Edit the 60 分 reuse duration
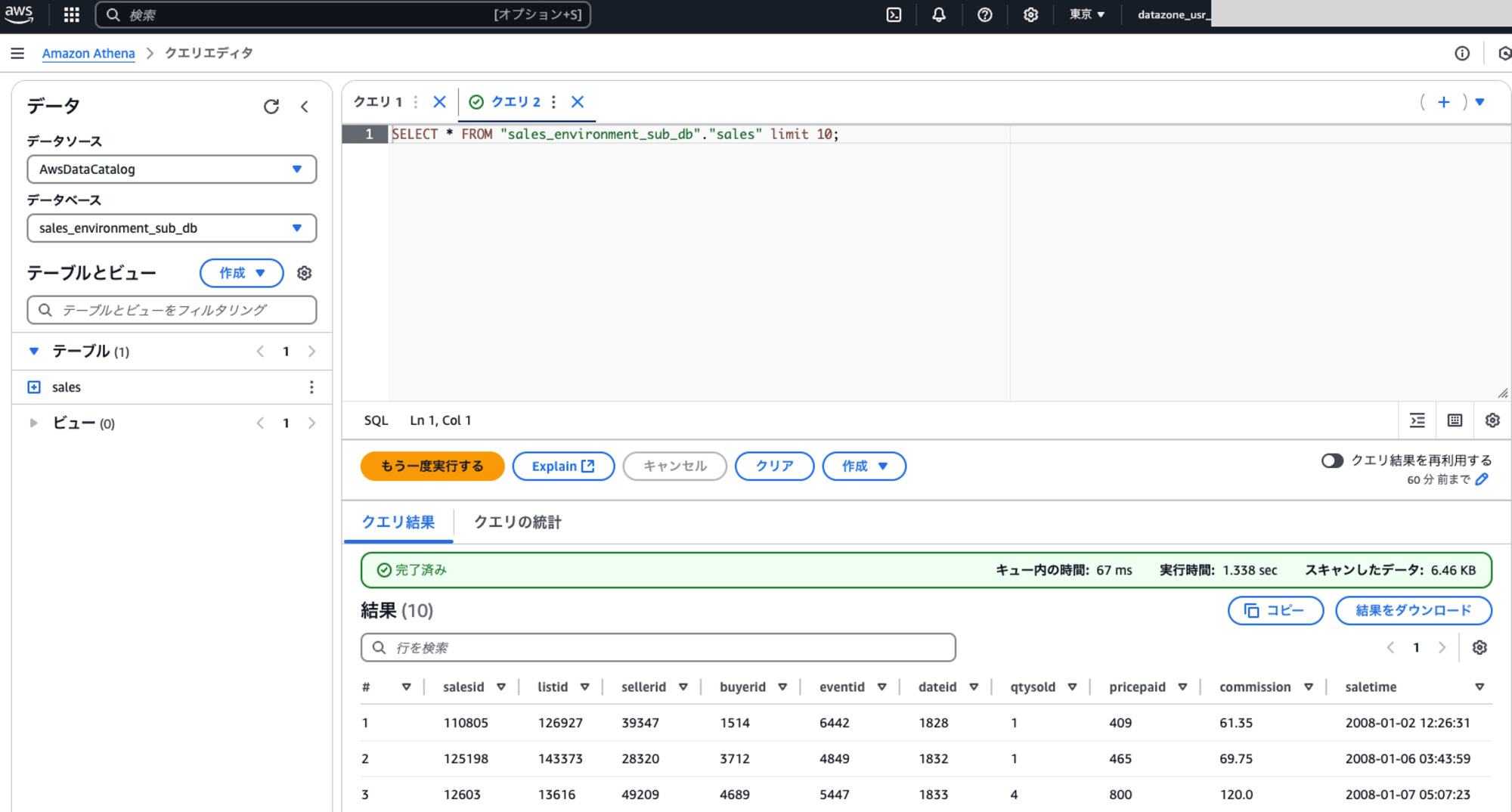The image size is (1512, 812). click(1482, 479)
